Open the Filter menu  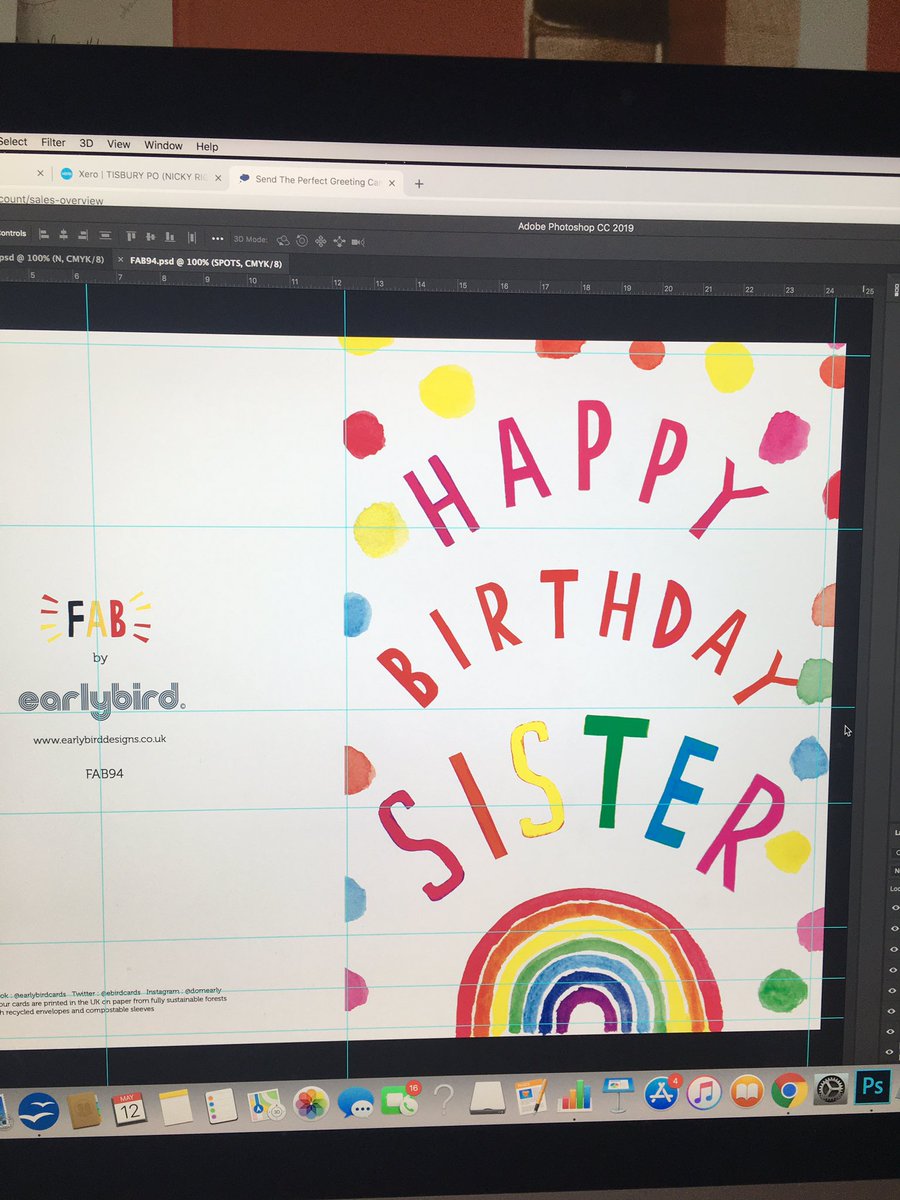pos(53,143)
